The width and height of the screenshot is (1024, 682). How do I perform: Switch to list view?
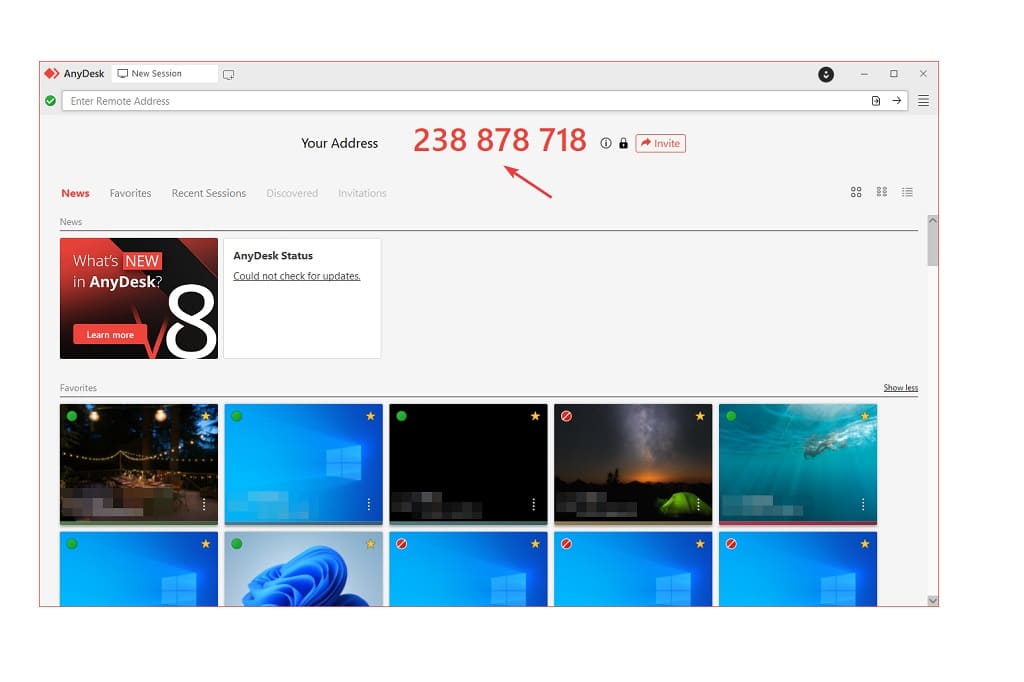[907, 192]
